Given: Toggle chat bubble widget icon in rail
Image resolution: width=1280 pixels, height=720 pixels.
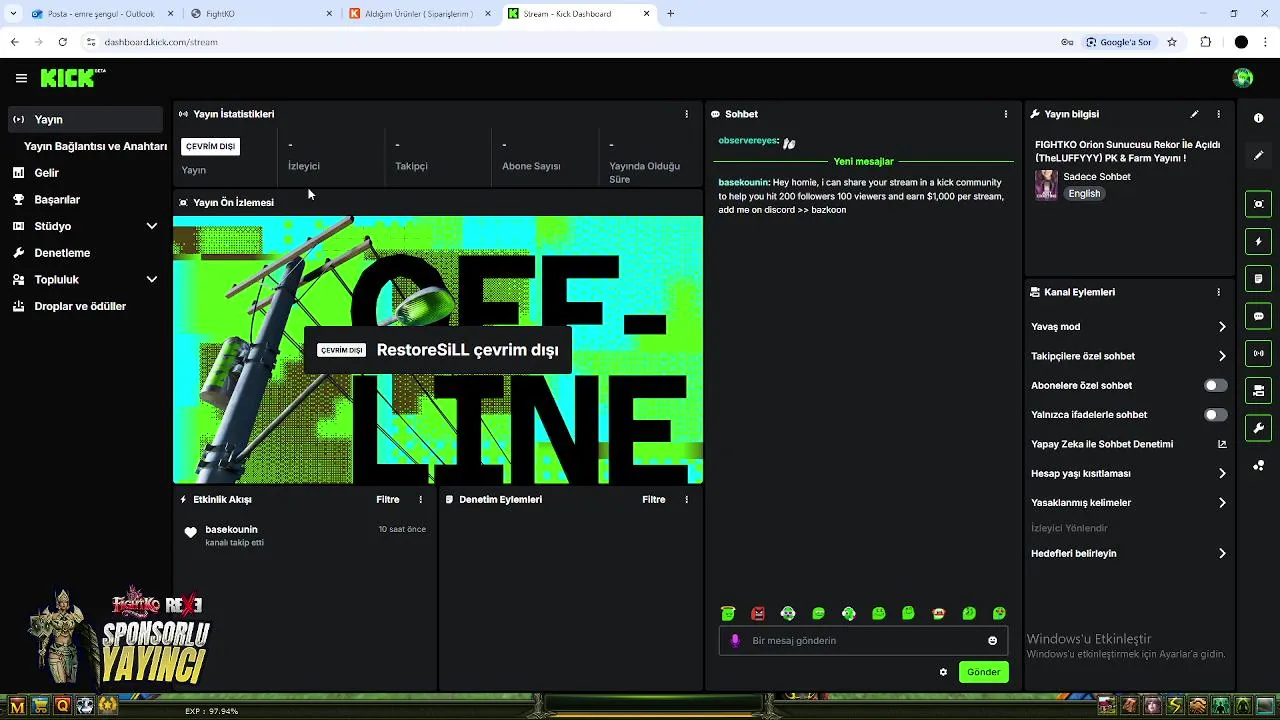Looking at the screenshot, I should (1259, 316).
